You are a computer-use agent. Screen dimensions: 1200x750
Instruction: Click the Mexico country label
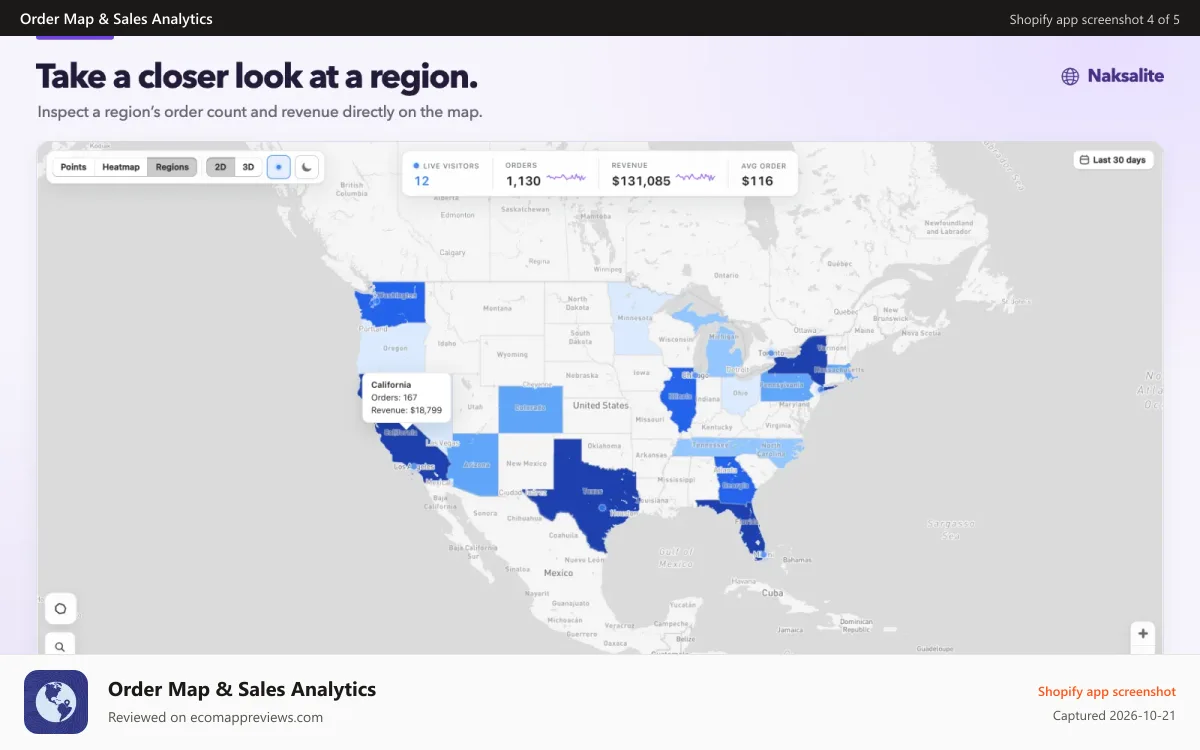[x=558, y=573]
